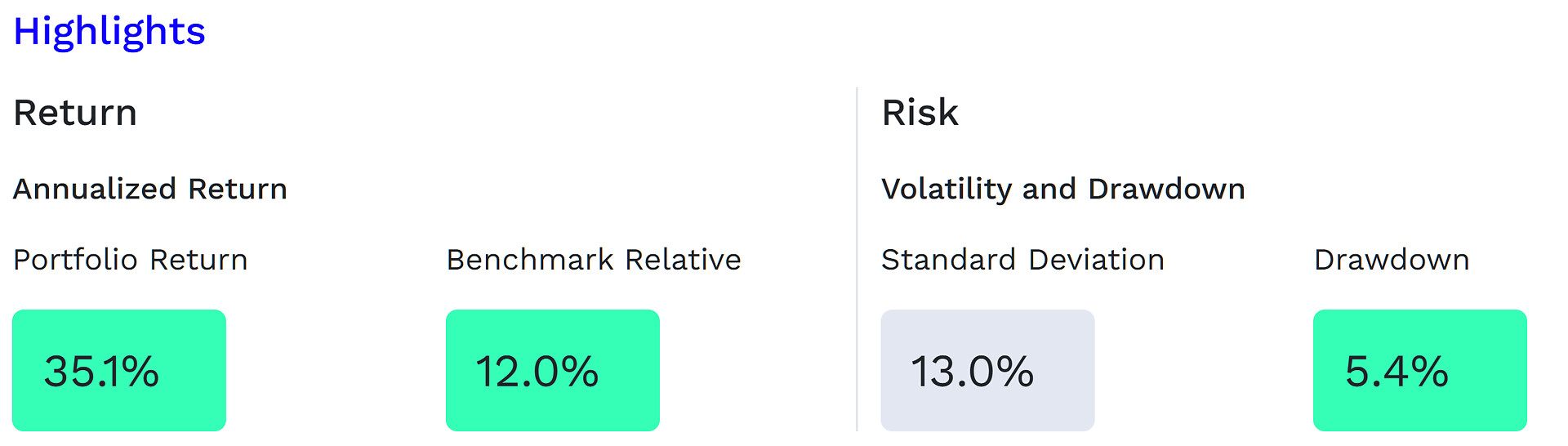Click the 35.1% portfolio return value
The image size is (1568, 446).
[x=101, y=372]
